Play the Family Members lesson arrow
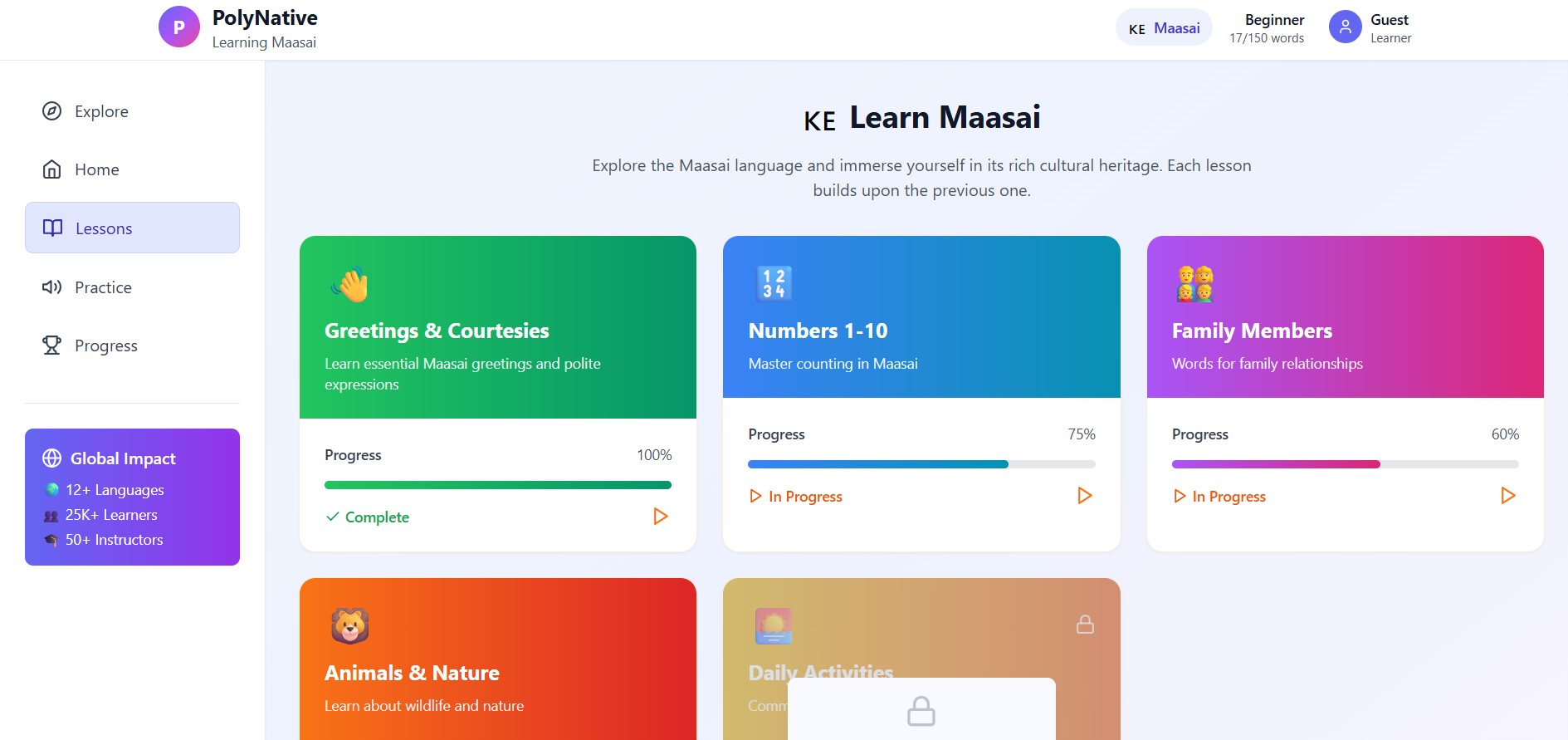The height and width of the screenshot is (740, 1568). (1508, 496)
